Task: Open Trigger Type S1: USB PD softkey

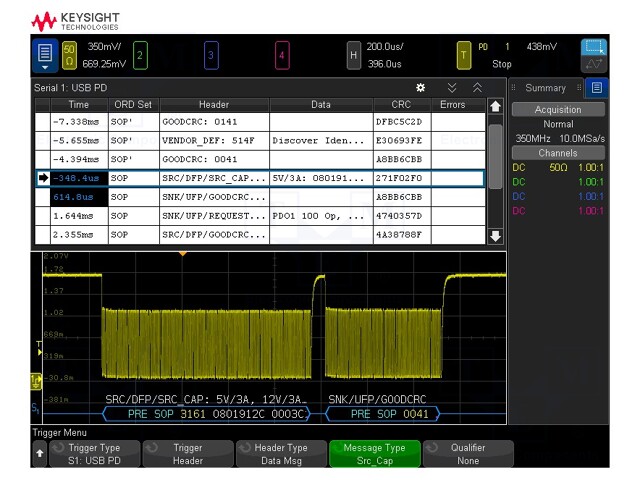Action: tap(94, 454)
